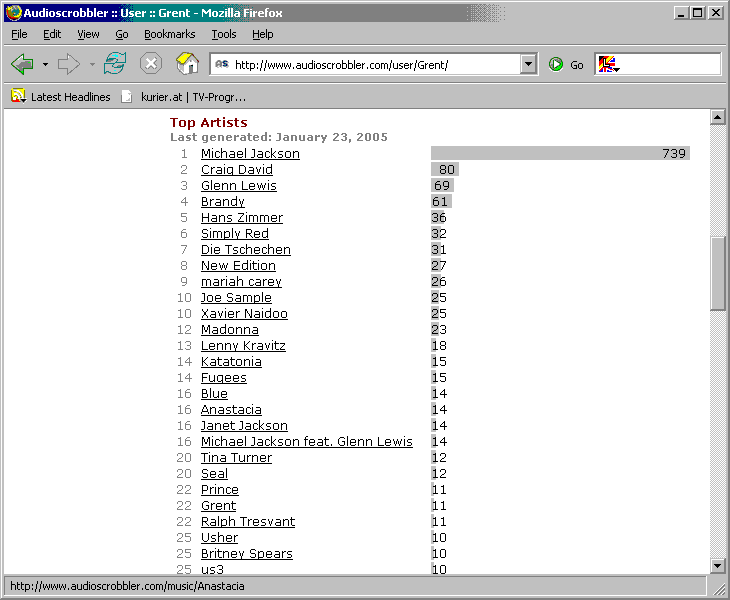
Task: Click the Back arrow navigation icon
Action: [x=22, y=64]
